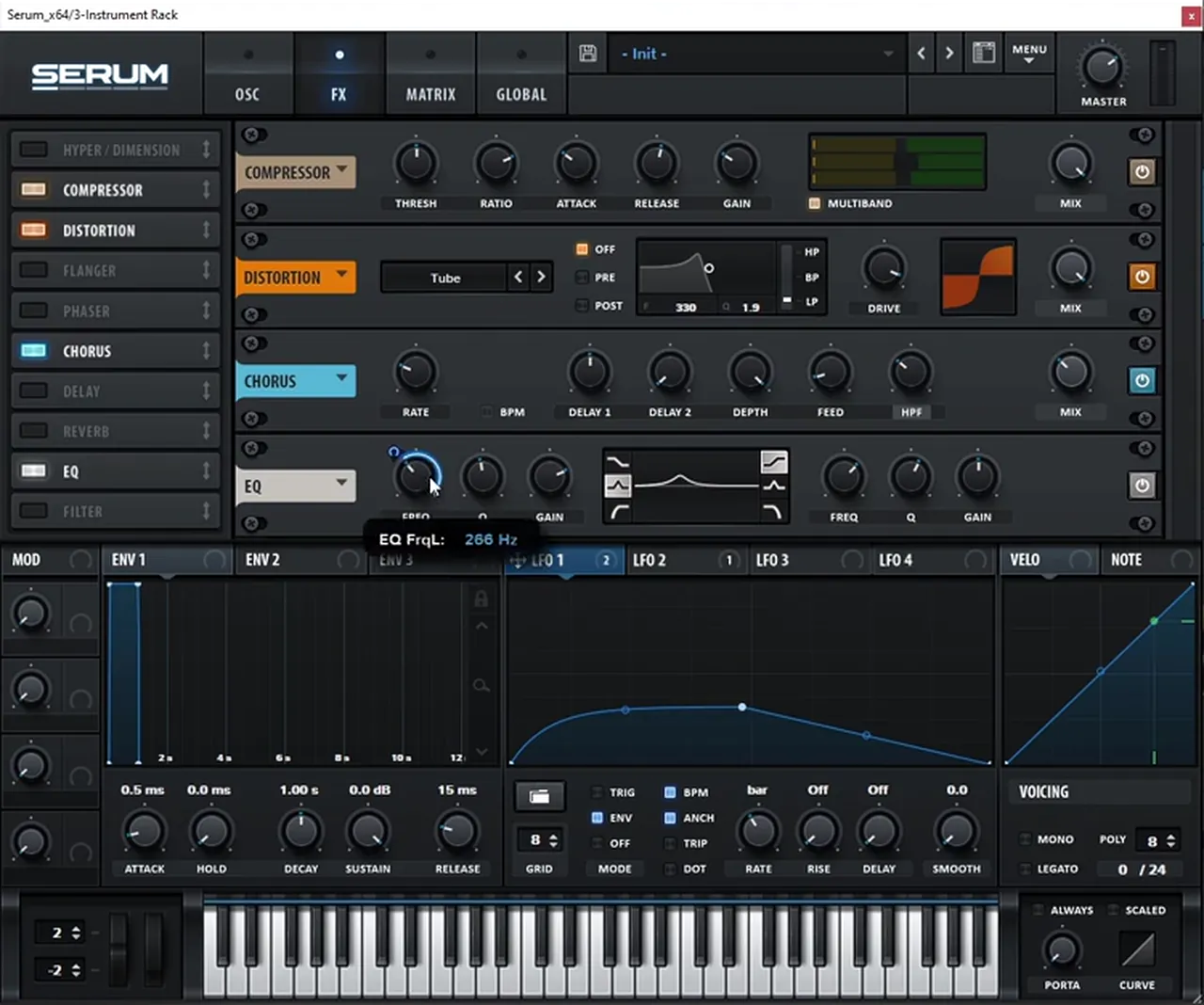1204x1005 pixels.
Task: Click the save preset floppy disk icon
Action: pyautogui.click(x=588, y=54)
